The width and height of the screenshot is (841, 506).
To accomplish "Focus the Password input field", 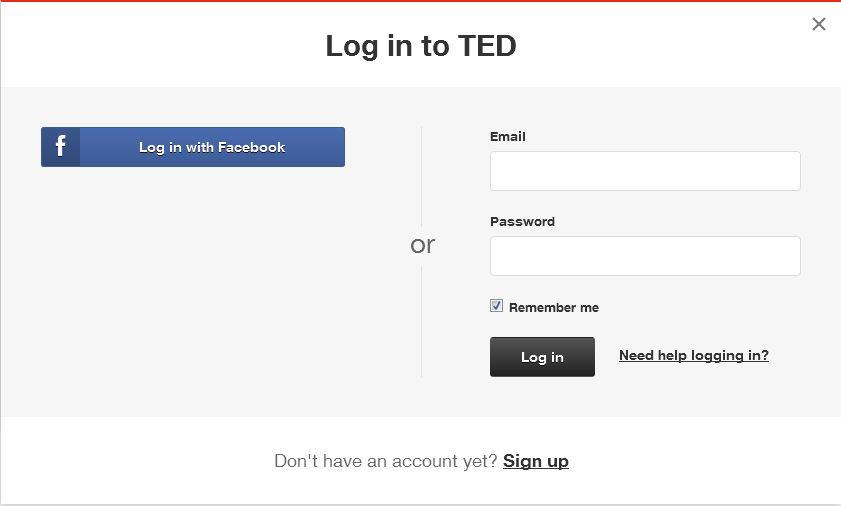I will [645, 256].
